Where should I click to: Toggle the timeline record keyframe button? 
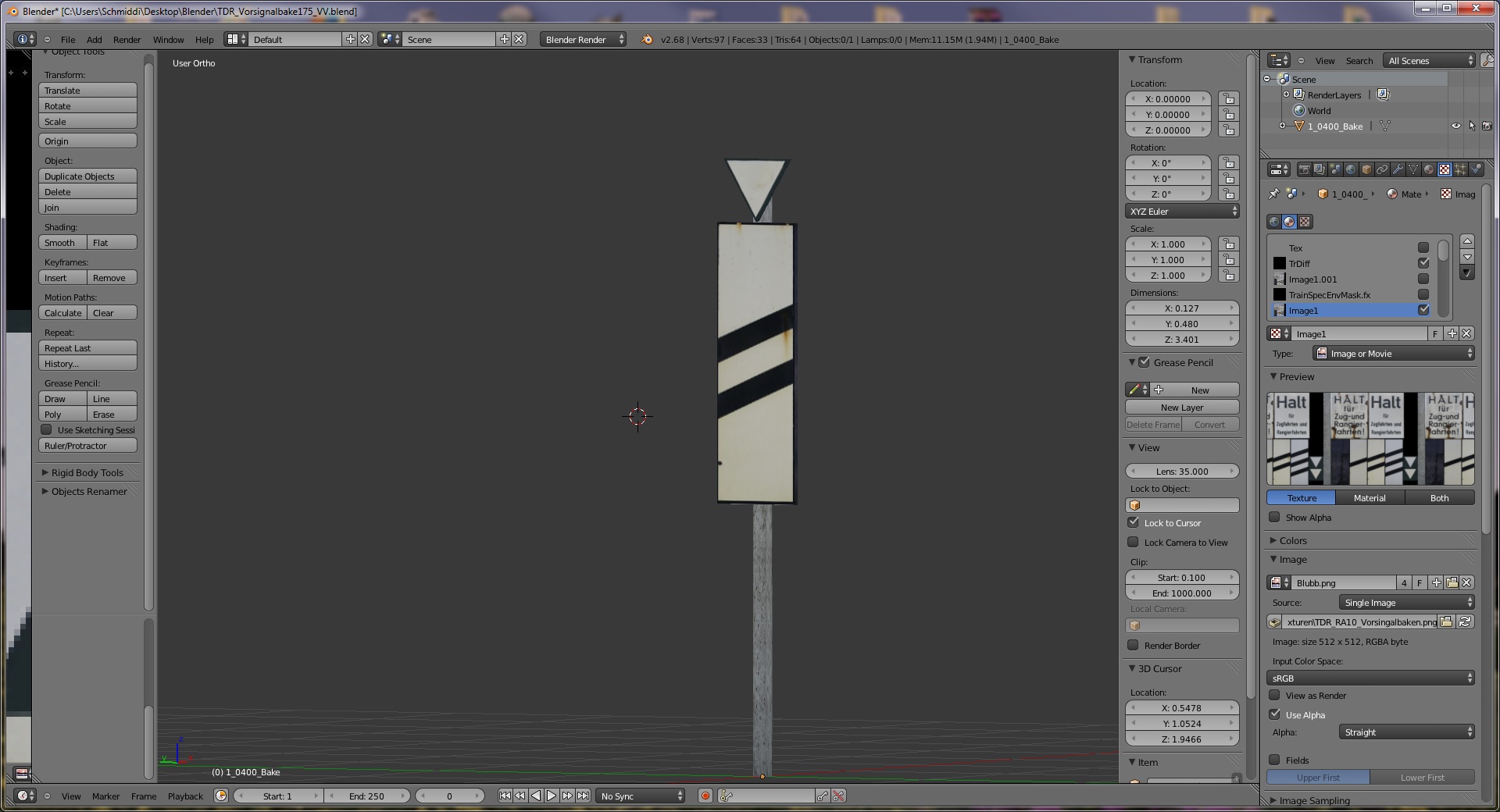tap(705, 796)
